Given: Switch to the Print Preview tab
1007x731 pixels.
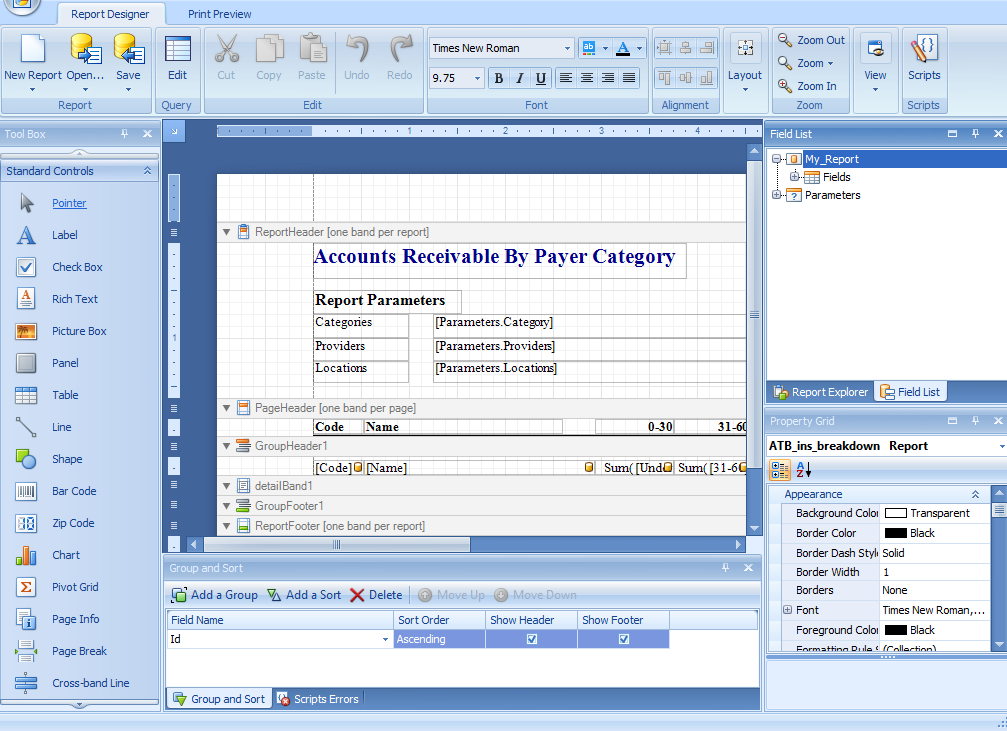Looking at the screenshot, I should click(220, 14).
